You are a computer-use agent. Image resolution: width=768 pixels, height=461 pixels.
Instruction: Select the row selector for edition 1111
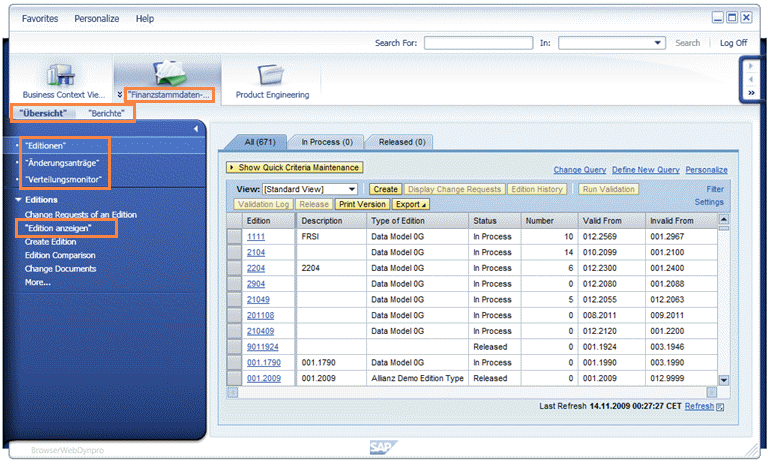click(234, 237)
